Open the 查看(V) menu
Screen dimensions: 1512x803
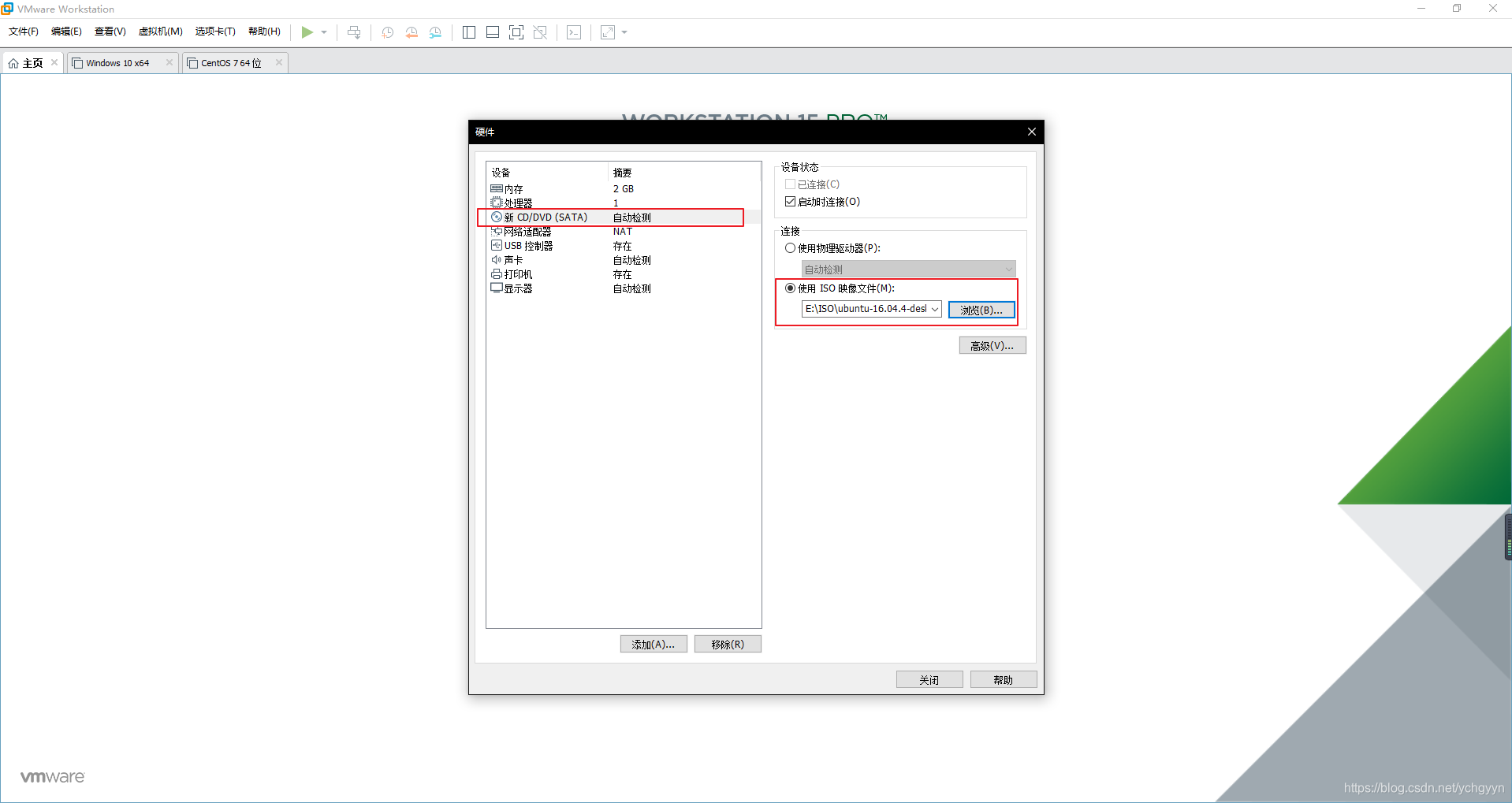pyautogui.click(x=110, y=32)
